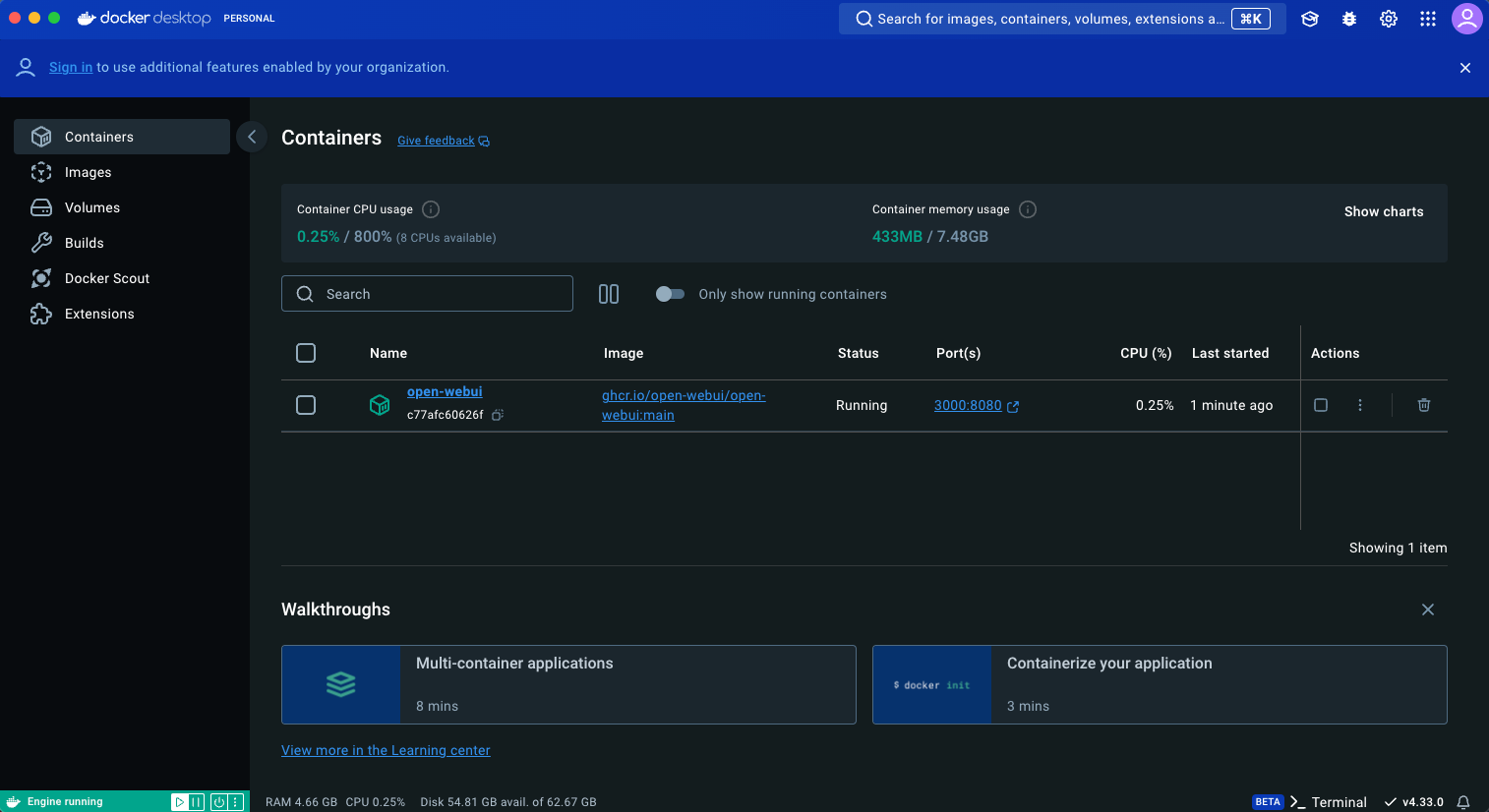Image resolution: width=1489 pixels, height=812 pixels.
Task: Delete the open-webui container
Action: (1424, 405)
